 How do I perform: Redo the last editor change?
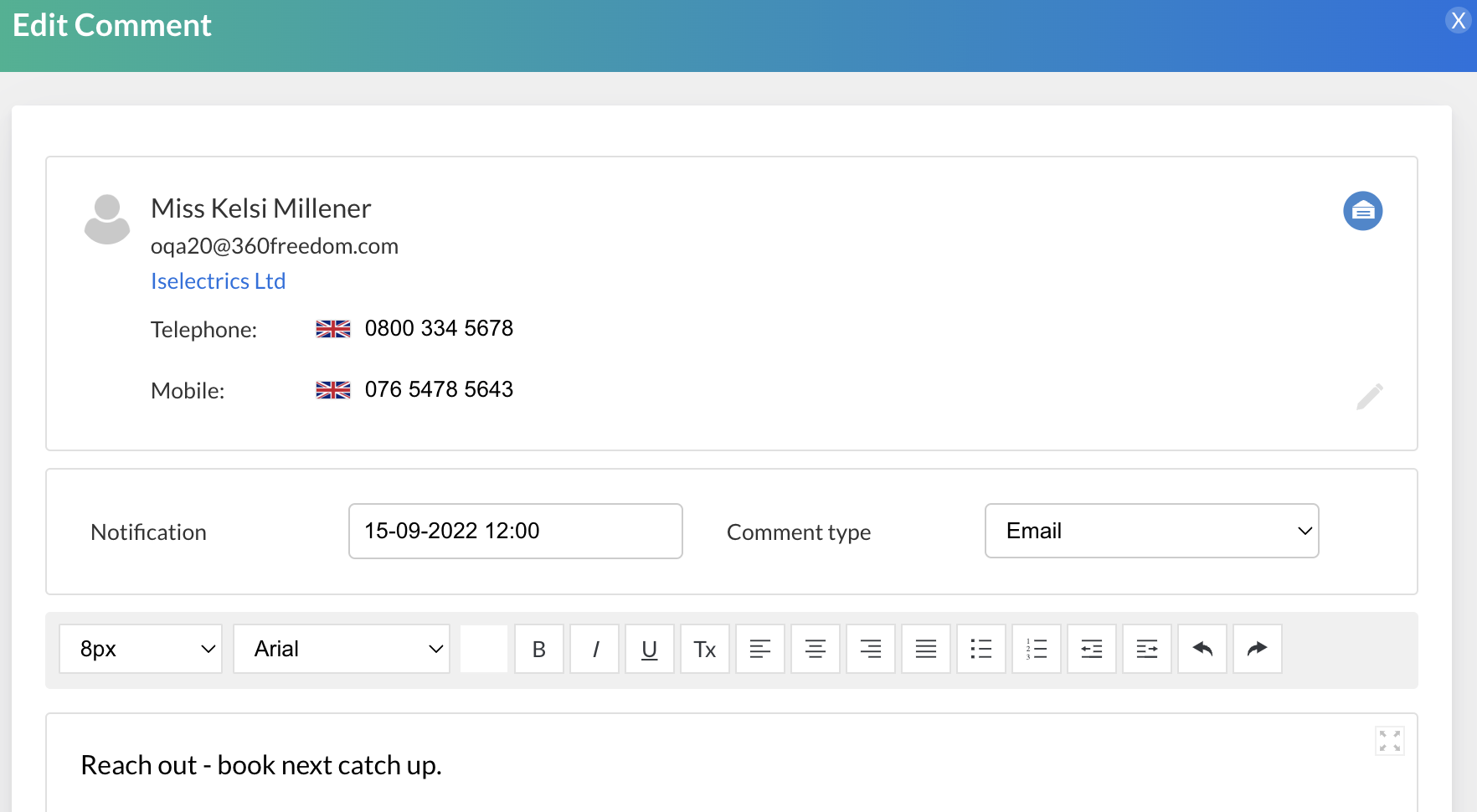pyautogui.click(x=1257, y=649)
